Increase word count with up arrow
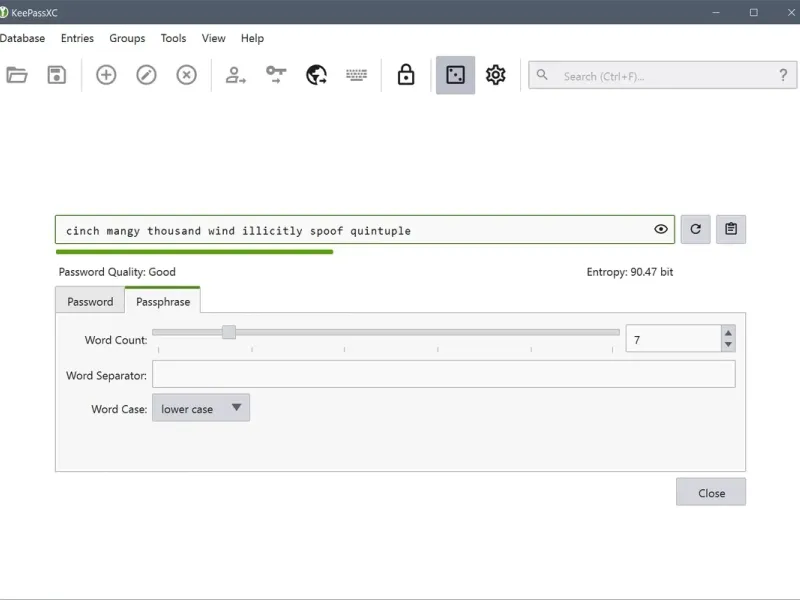Image resolution: width=800 pixels, height=600 pixels. 728,333
